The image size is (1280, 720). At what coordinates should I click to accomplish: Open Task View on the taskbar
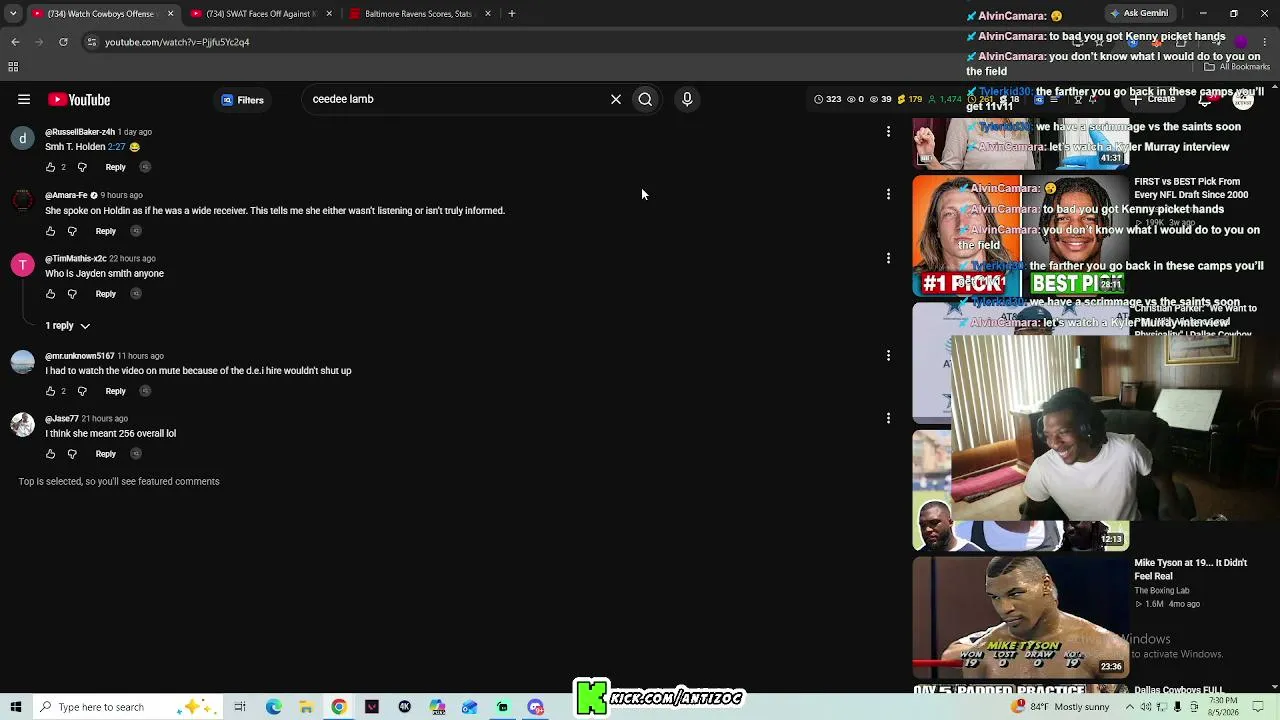[240, 707]
